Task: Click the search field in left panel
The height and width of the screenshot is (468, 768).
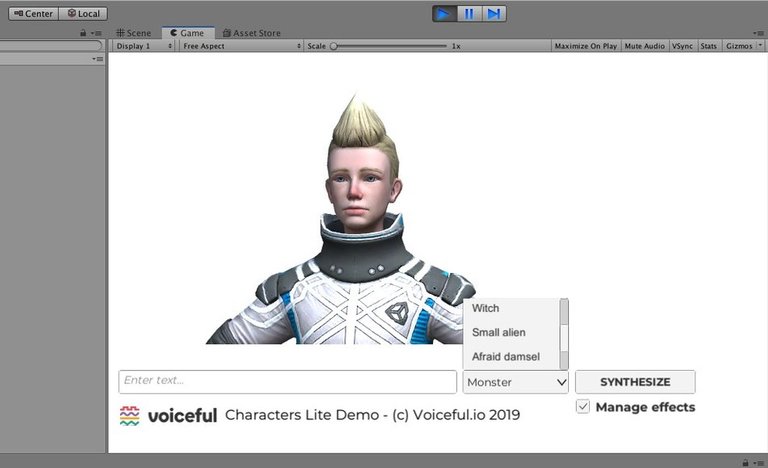Action: coord(50,46)
